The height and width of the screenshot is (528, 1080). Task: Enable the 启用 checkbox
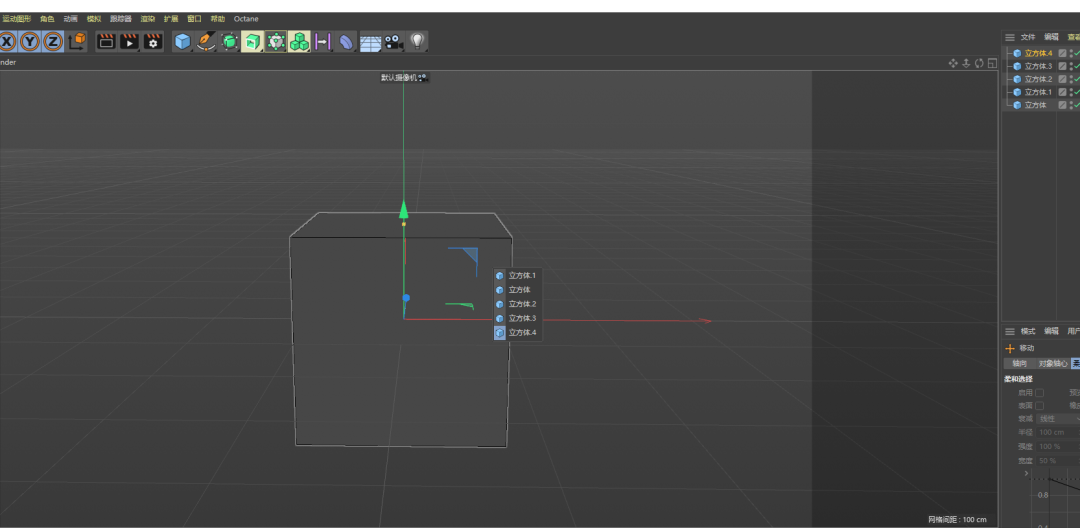point(1040,392)
